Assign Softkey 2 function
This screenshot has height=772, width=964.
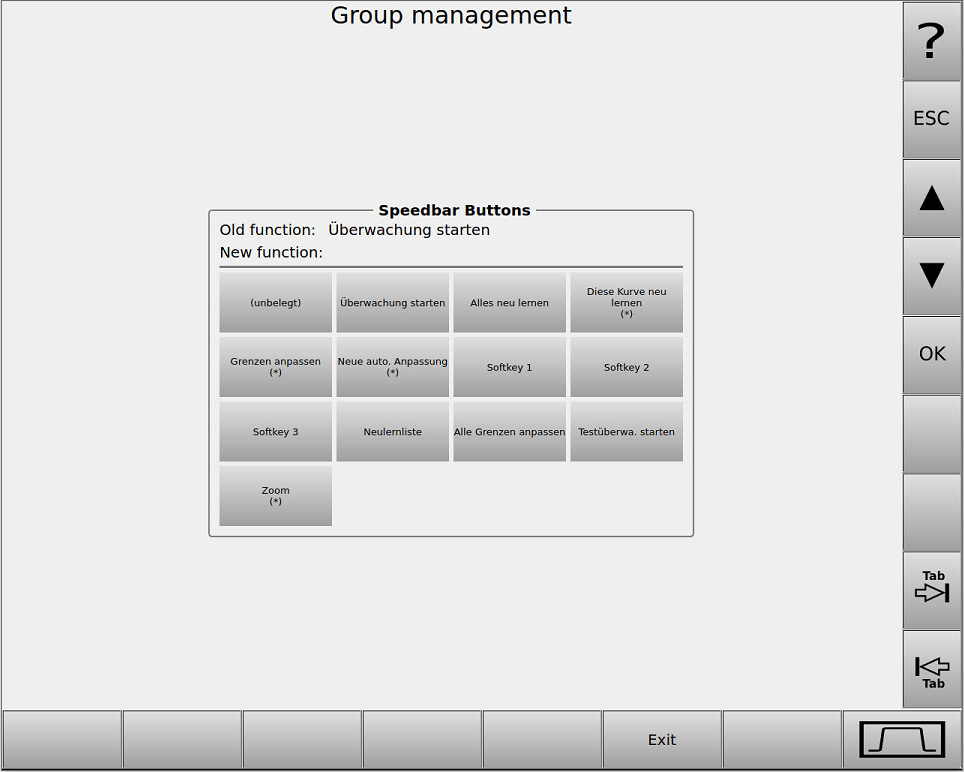click(626, 367)
